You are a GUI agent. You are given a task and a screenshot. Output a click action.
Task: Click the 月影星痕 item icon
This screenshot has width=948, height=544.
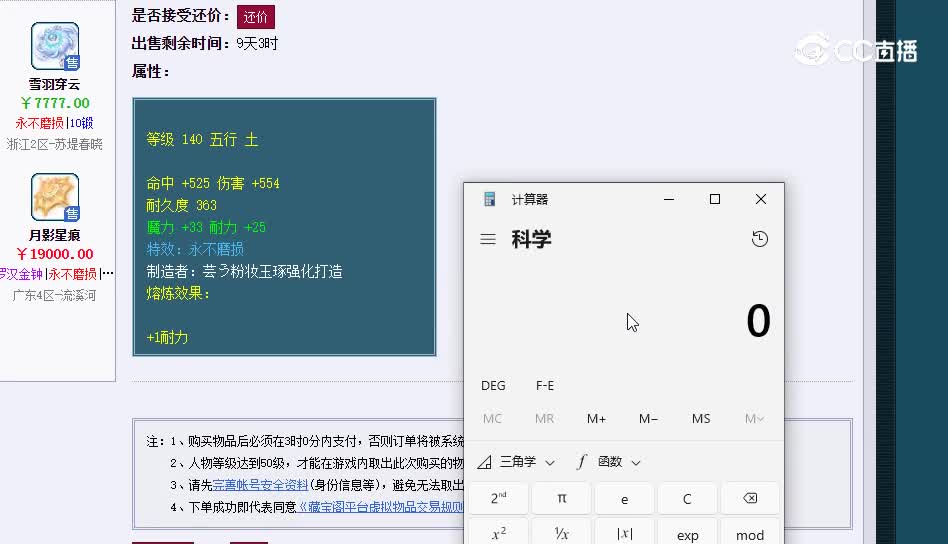point(54,197)
